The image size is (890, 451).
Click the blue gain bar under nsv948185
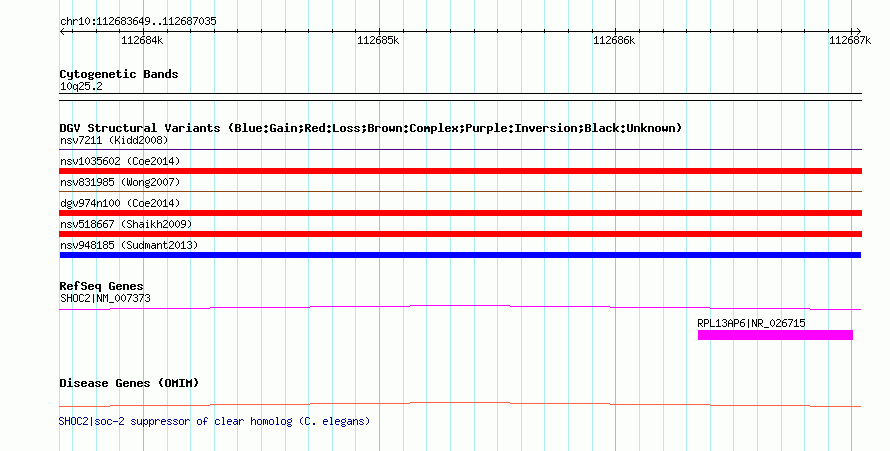click(x=460, y=255)
